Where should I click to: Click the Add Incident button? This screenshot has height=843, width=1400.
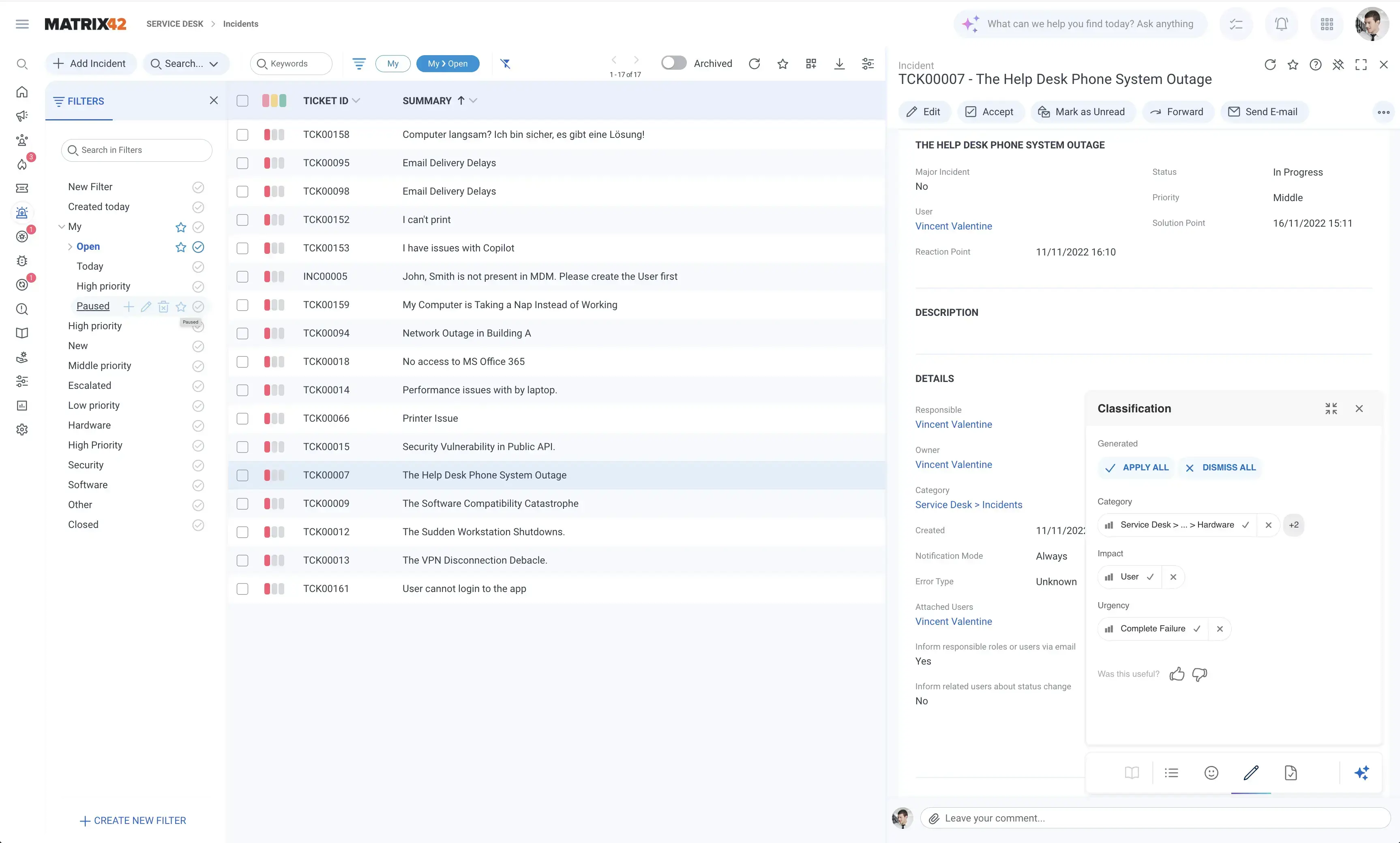(x=90, y=63)
